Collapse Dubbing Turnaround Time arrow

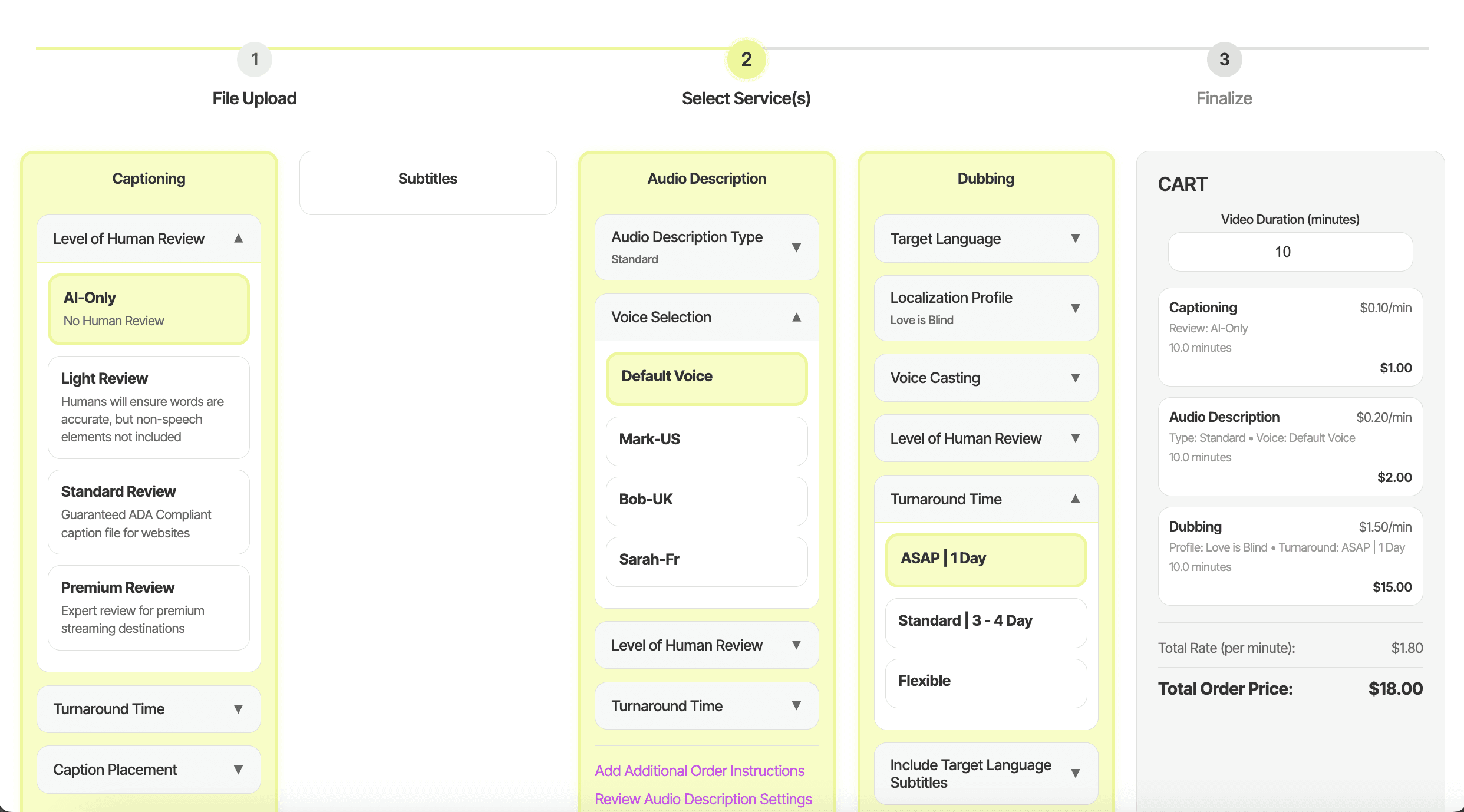click(1075, 499)
